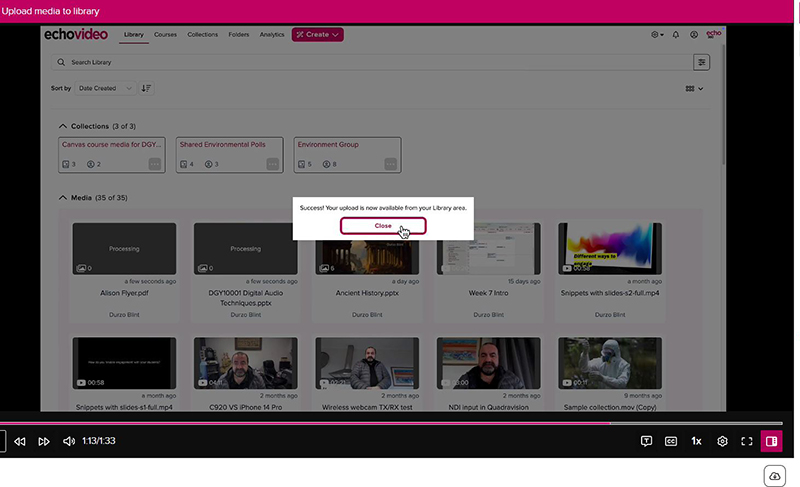Open the search filter options icon
This screenshot has height=487, width=800.
(x=702, y=62)
